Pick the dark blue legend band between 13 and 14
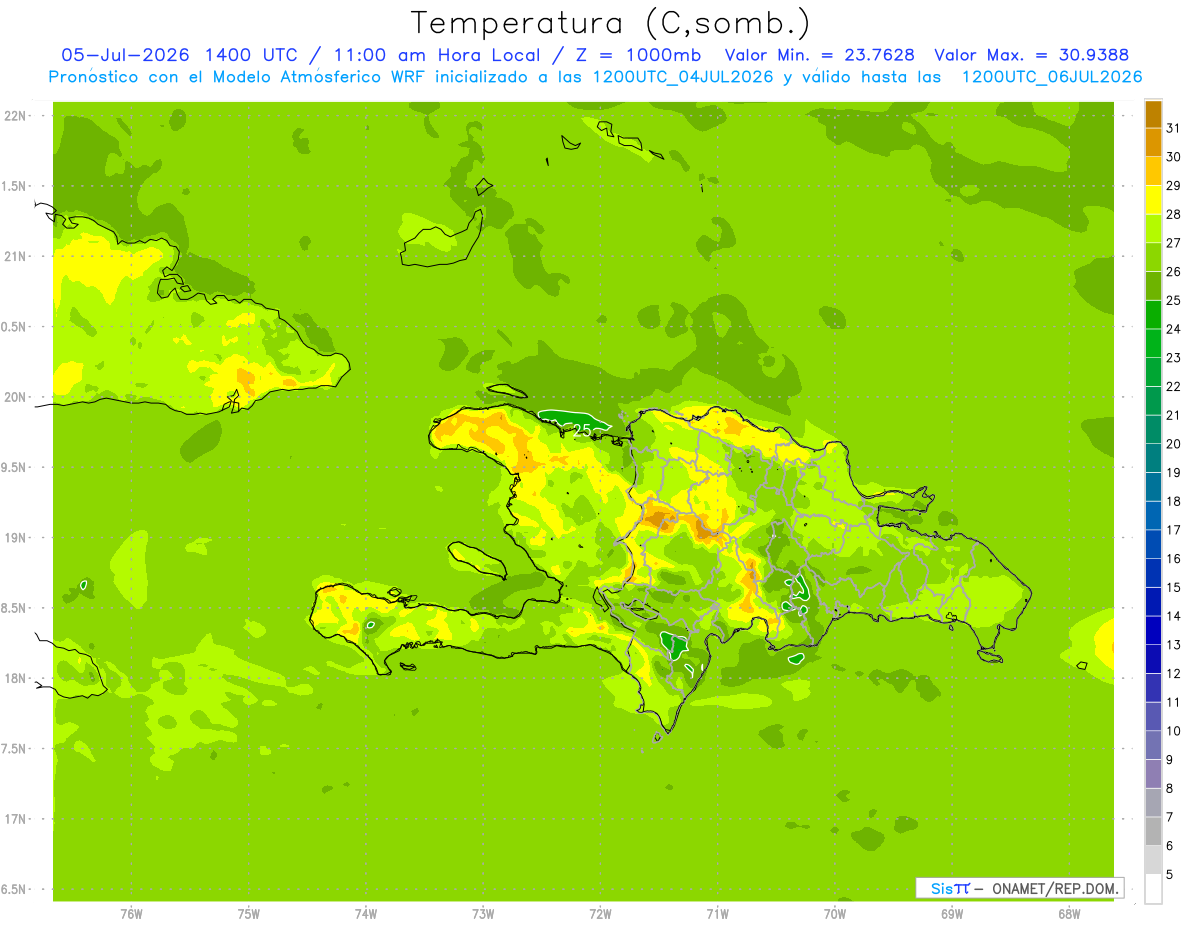 click(x=1153, y=630)
